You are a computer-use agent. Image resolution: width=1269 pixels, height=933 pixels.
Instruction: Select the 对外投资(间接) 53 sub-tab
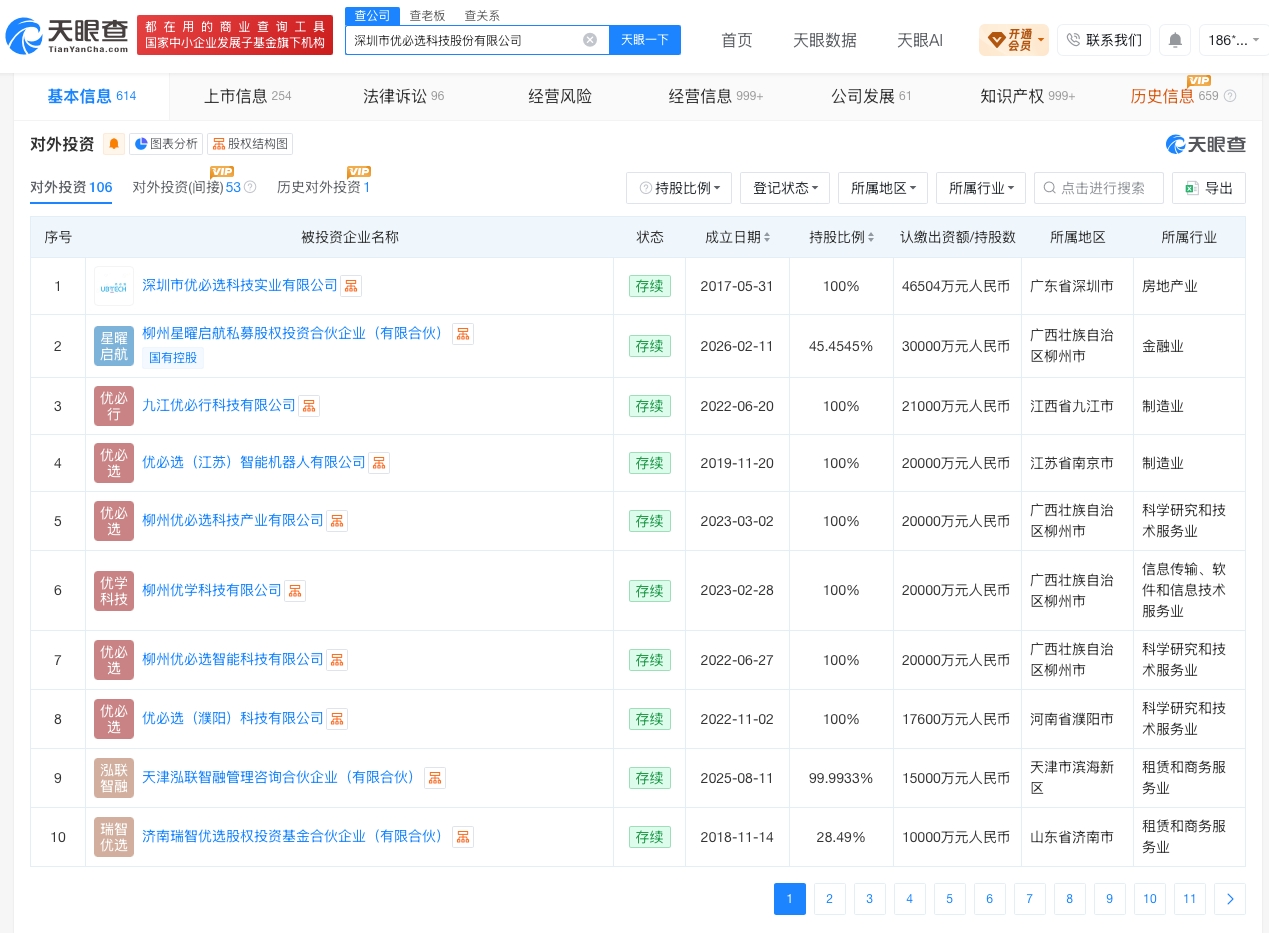pyautogui.click(x=187, y=187)
